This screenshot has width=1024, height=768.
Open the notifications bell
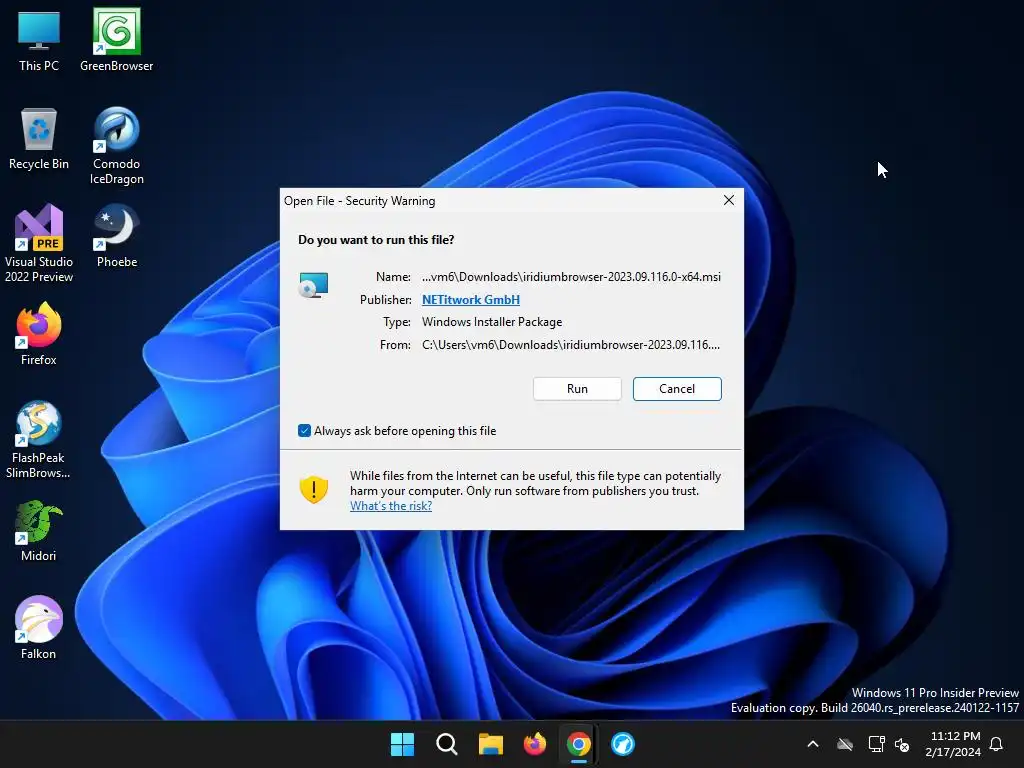click(x=996, y=744)
